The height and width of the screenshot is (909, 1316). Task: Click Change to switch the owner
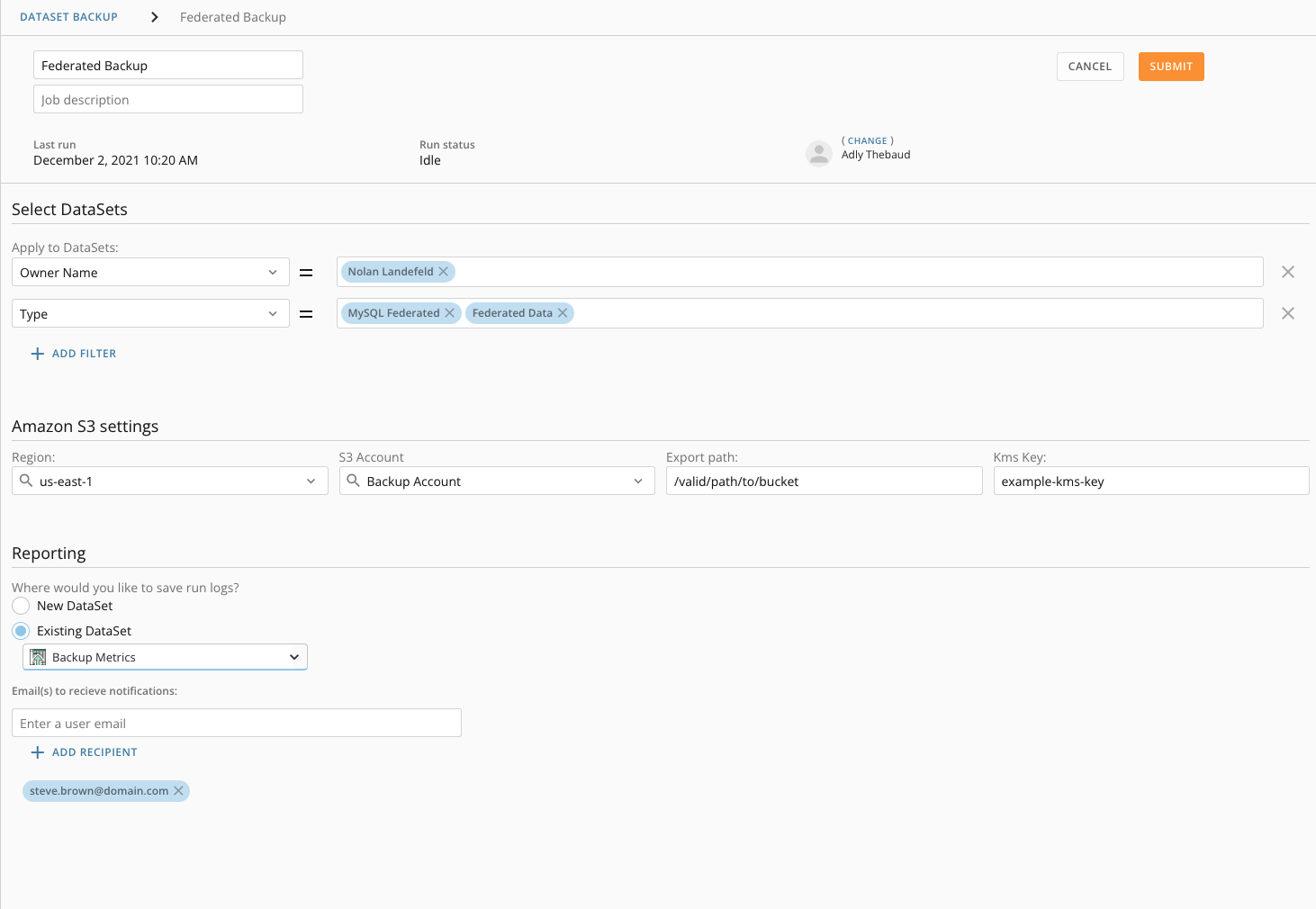tap(868, 140)
